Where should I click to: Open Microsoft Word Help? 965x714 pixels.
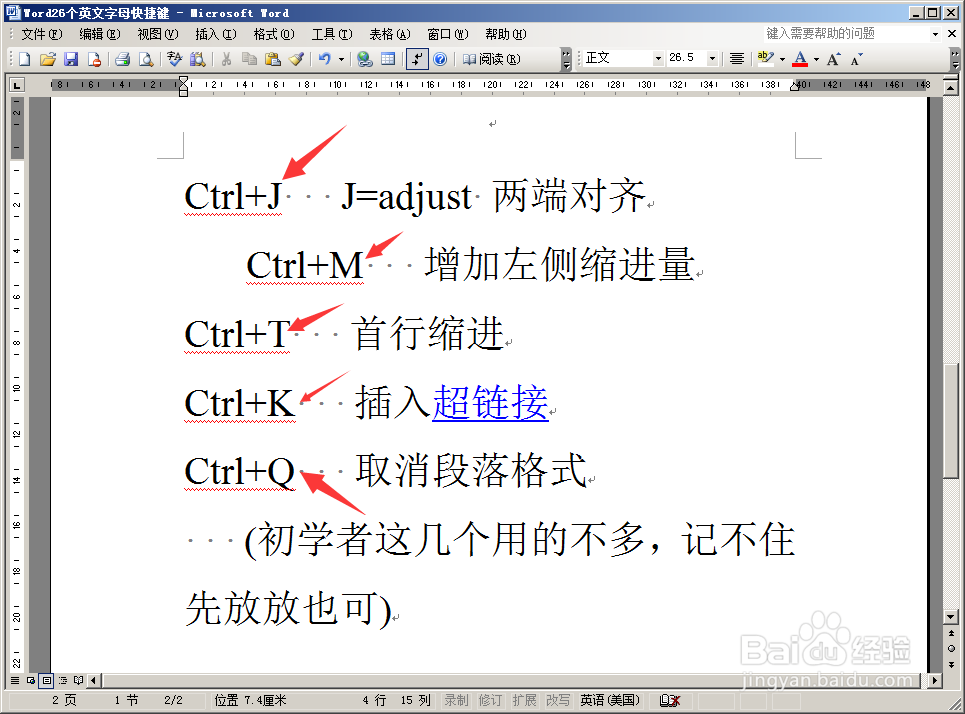tap(438, 58)
